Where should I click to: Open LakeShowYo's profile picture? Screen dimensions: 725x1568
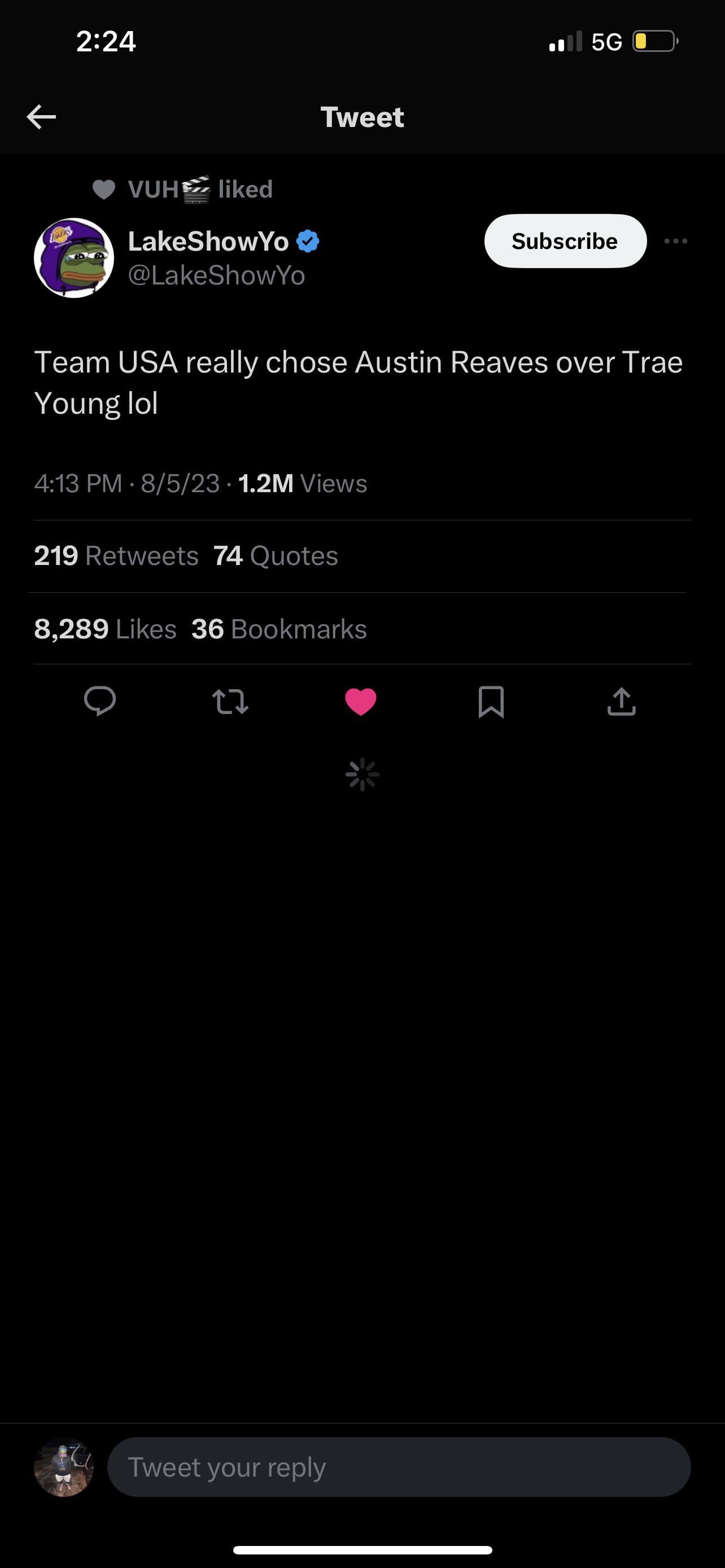coord(73,258)
